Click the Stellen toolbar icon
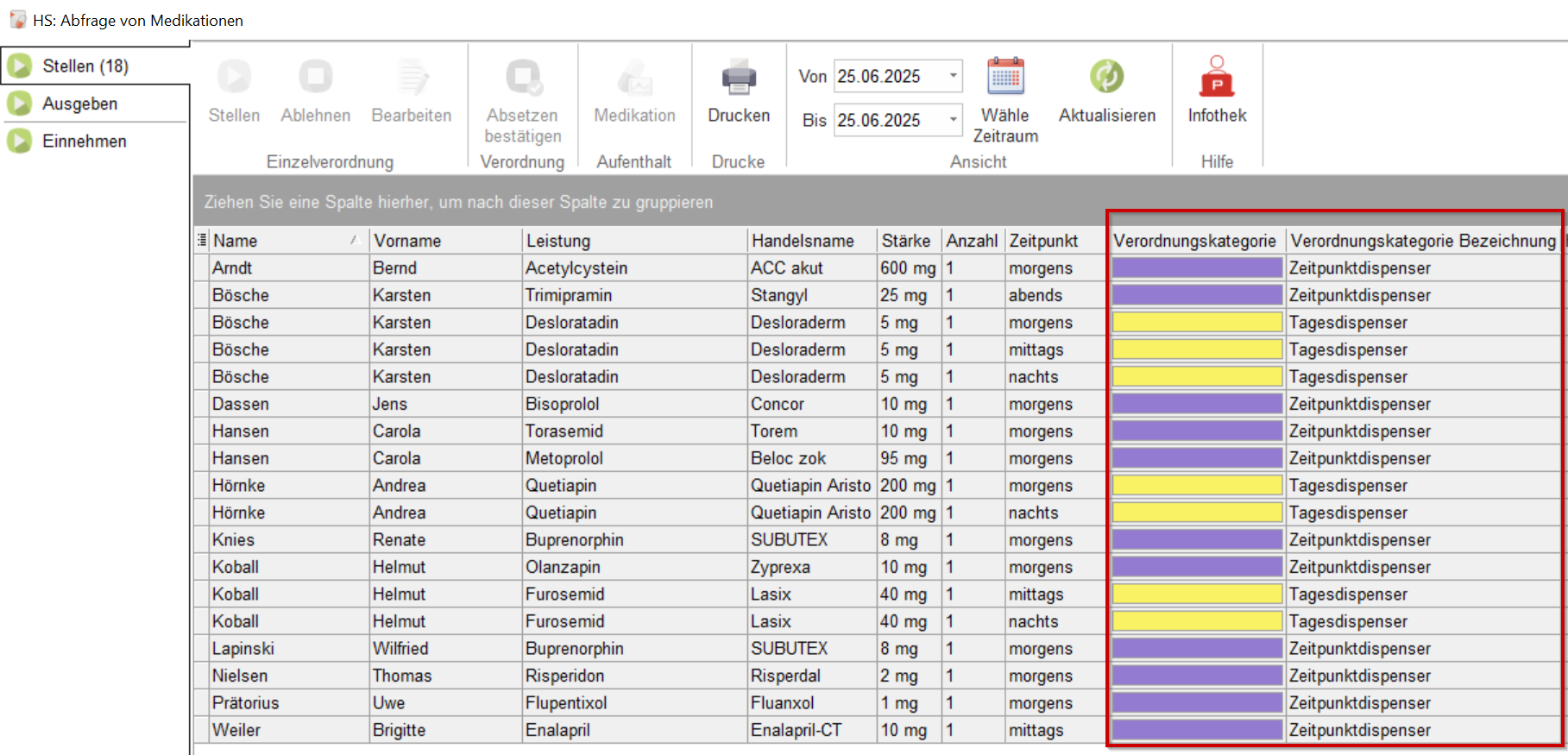The height and width of the screenshot is (755, 1568). click(x=234, y=78)
